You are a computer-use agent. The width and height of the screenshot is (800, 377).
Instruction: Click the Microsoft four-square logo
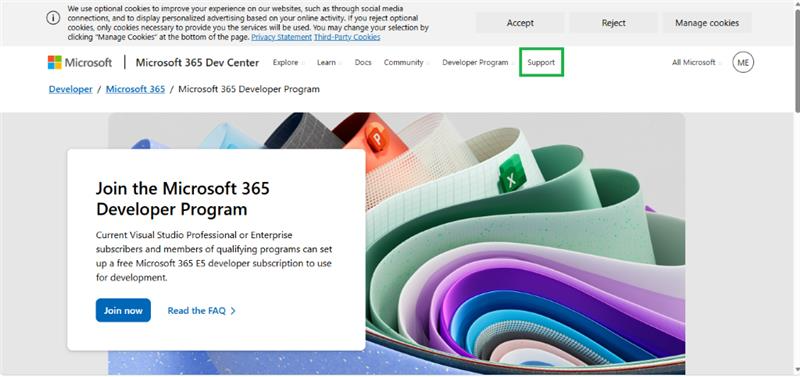55,62
